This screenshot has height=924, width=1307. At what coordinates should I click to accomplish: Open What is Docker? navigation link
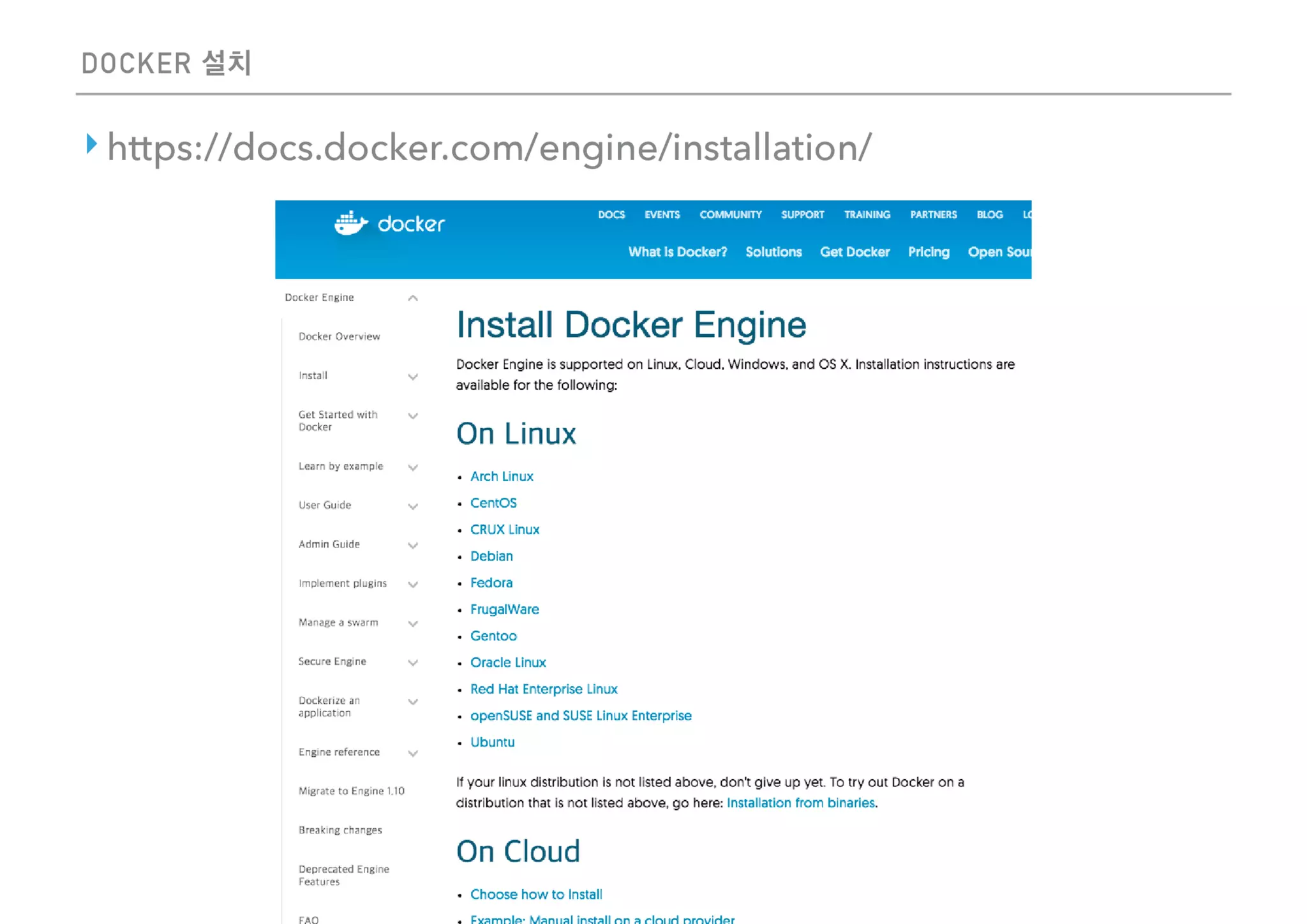pos(678,252)
